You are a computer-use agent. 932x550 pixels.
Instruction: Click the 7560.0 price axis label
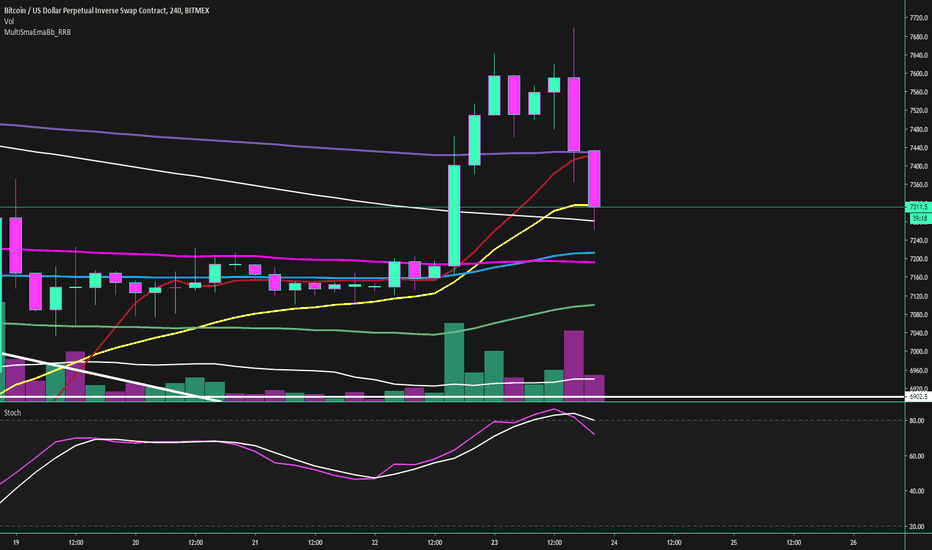pos(918,92)
